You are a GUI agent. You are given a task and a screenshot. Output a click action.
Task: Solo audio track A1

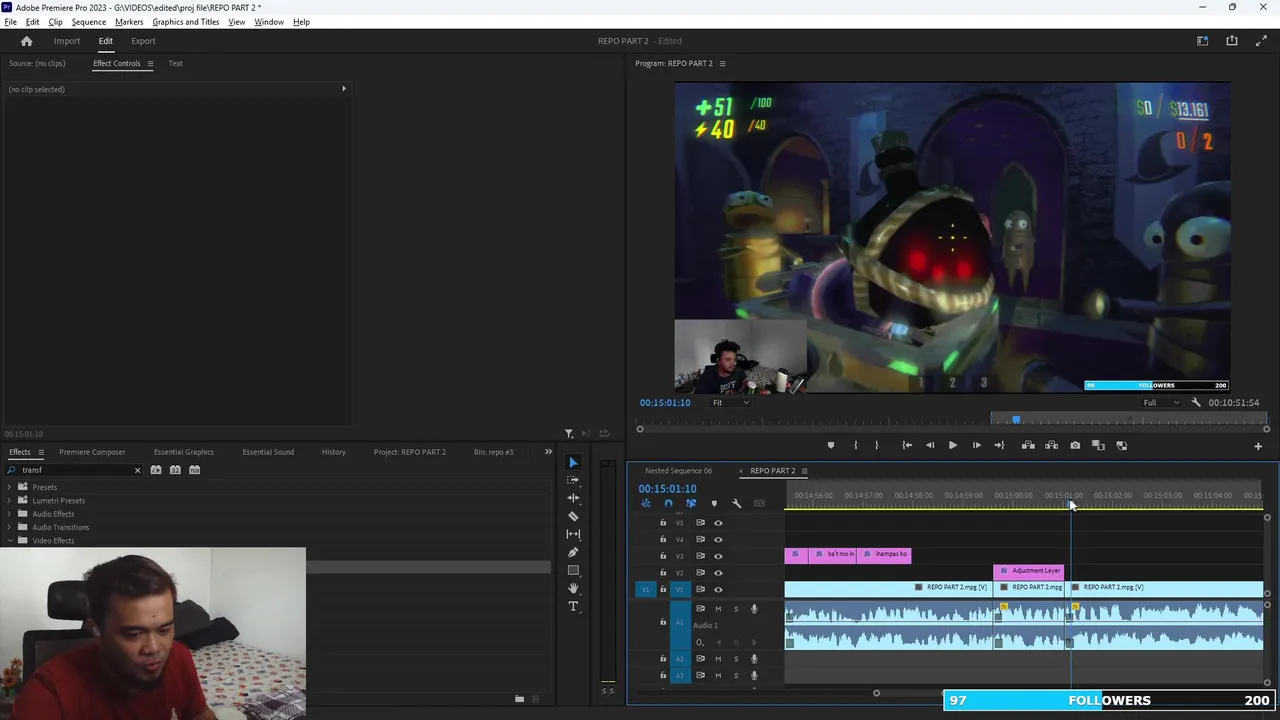coord(736,609)
